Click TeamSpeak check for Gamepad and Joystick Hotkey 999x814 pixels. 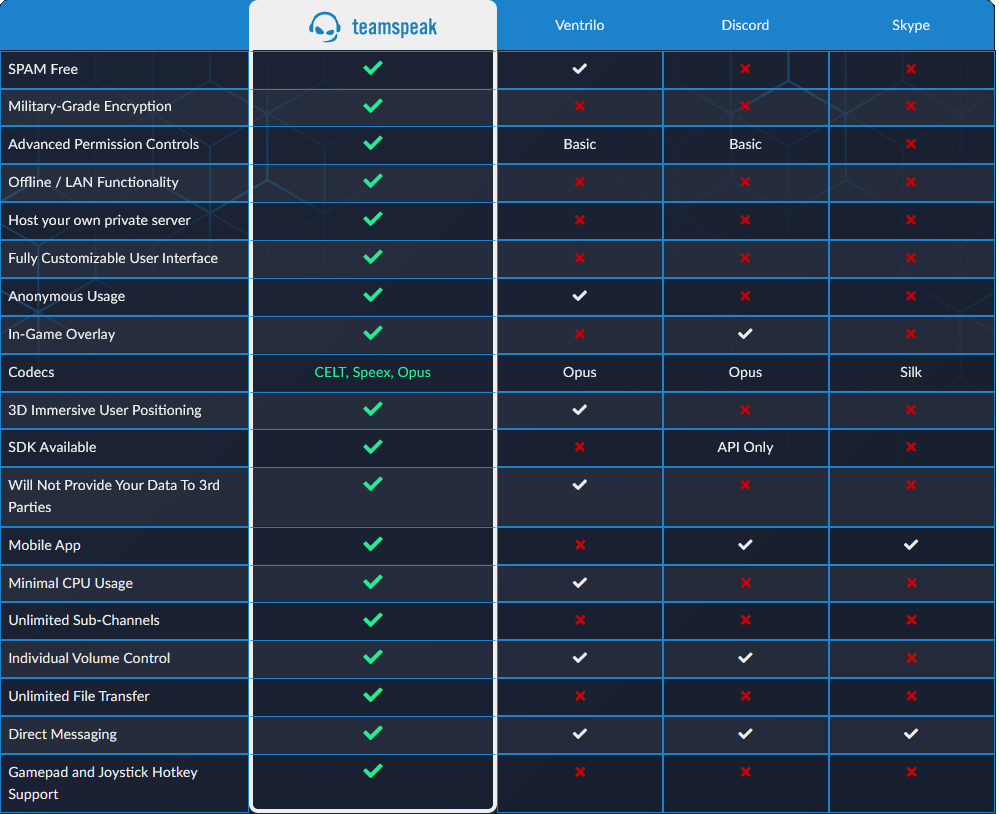(373, 771)
